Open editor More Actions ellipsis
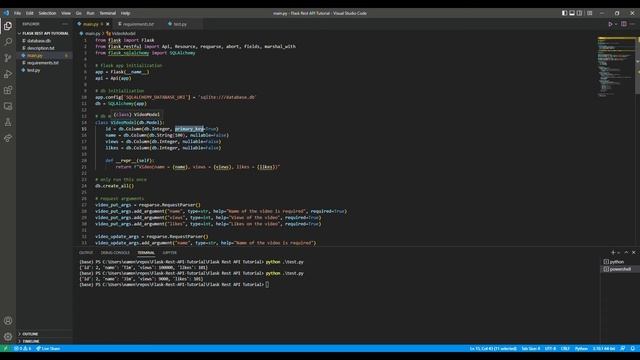The width and height of the screenshot is (640, 360). 632,24
